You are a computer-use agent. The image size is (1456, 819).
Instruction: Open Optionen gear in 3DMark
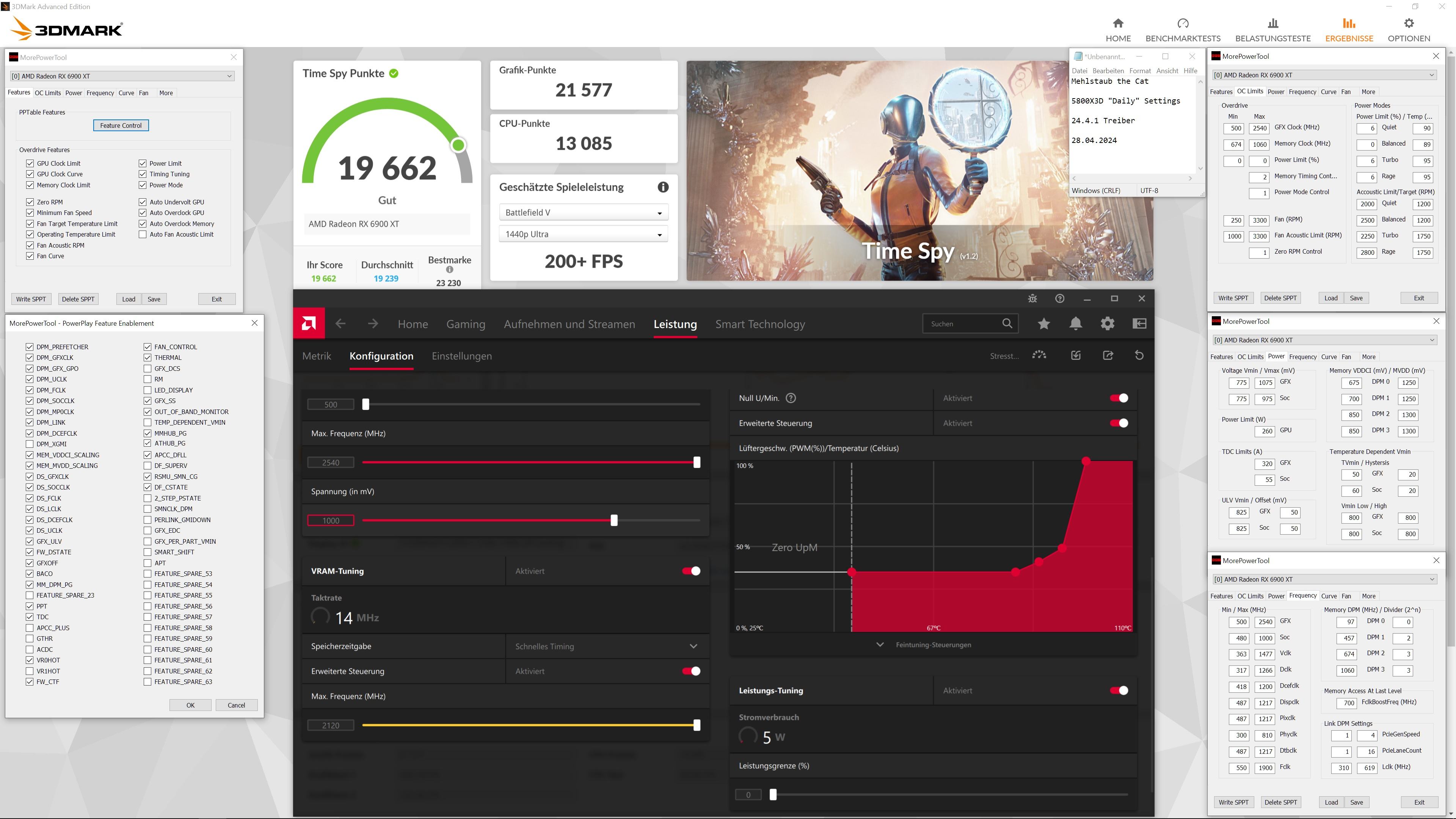1409,23
